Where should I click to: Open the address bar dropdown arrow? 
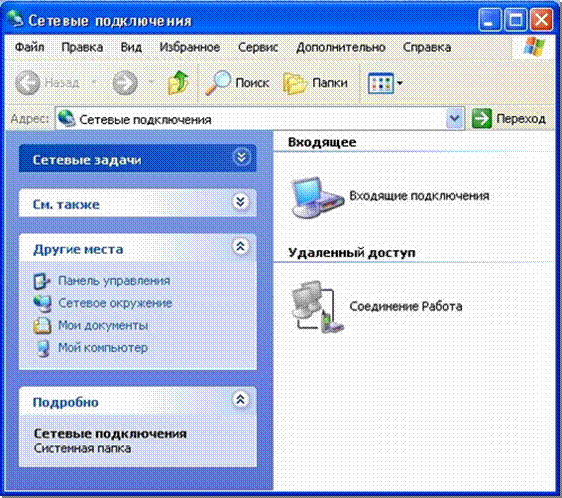pyautogui.click(x=454, y=118)
